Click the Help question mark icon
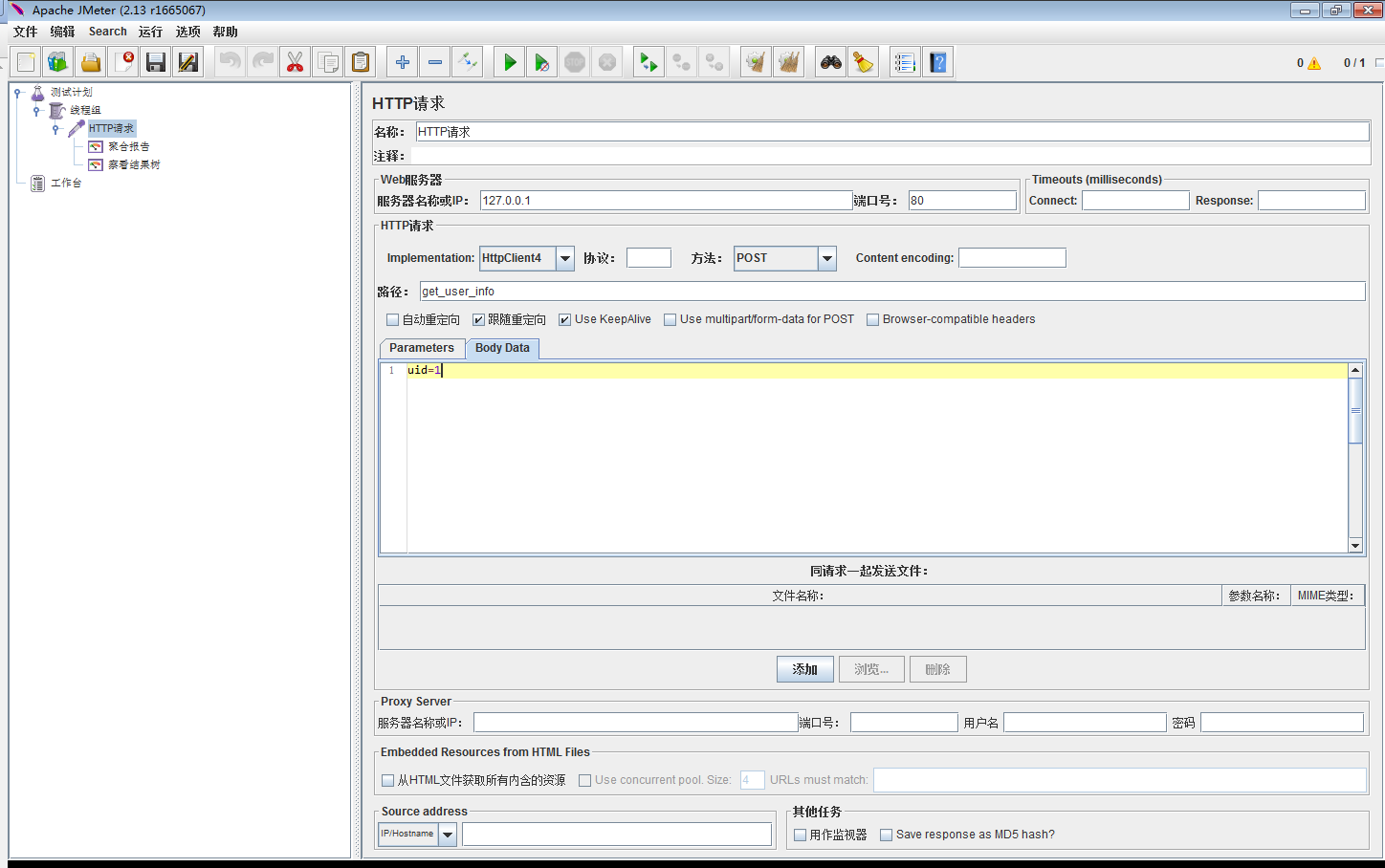 pyautogui.click(x=937, y=62)
